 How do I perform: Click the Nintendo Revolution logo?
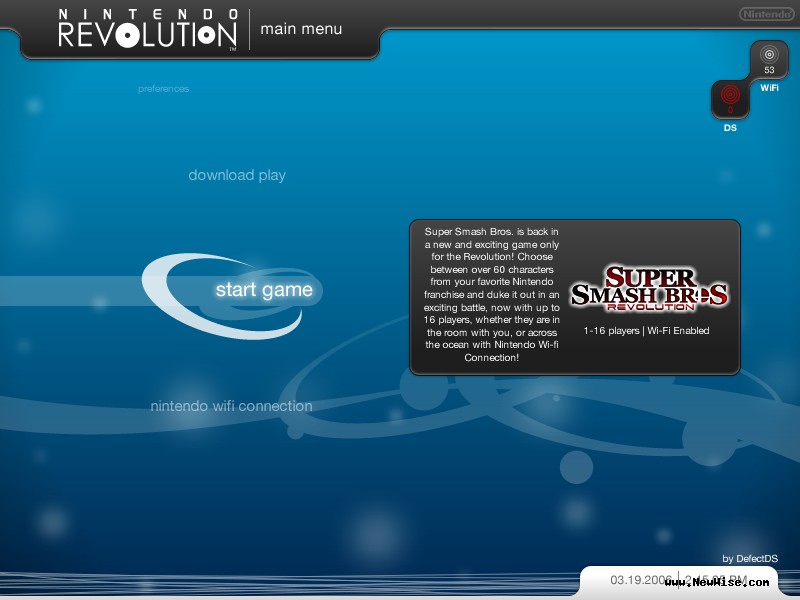pos(148,29)
